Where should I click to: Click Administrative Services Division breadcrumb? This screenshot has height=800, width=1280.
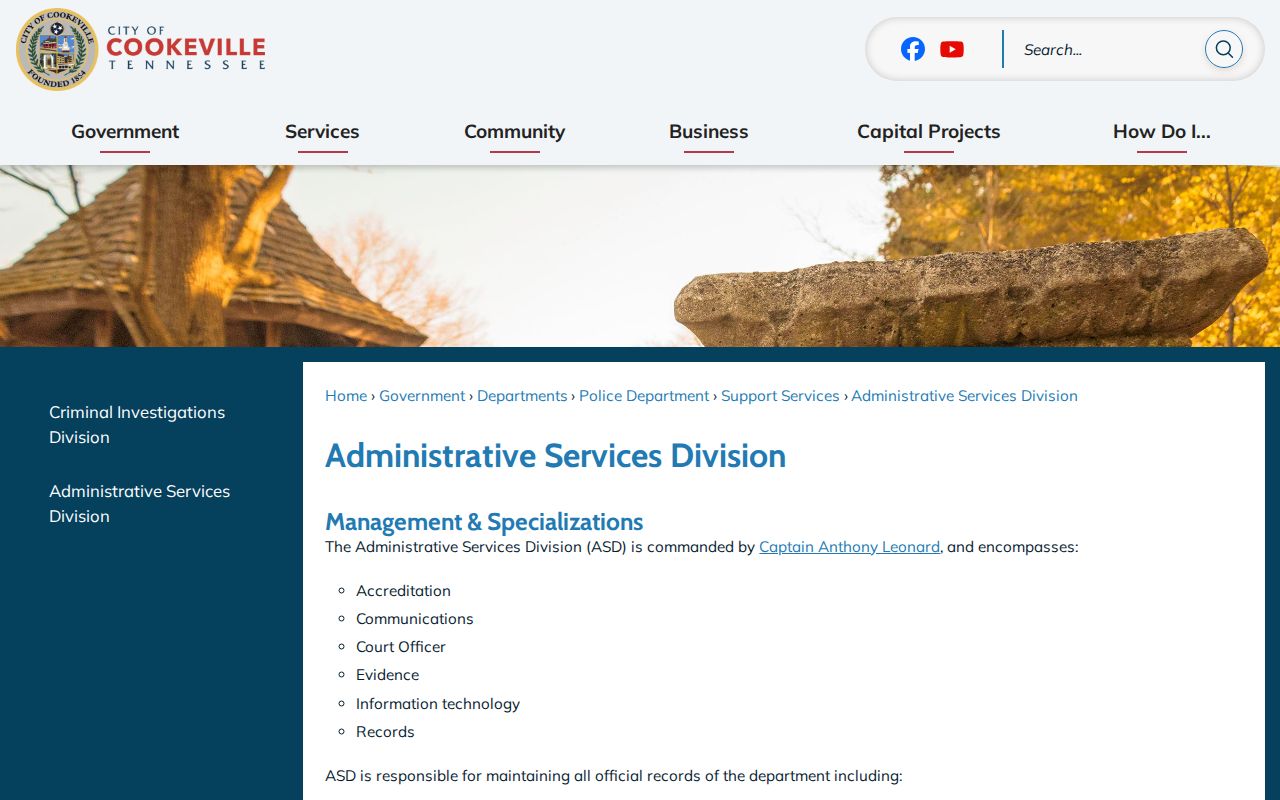pyautogui.click(x=964, y=396)
